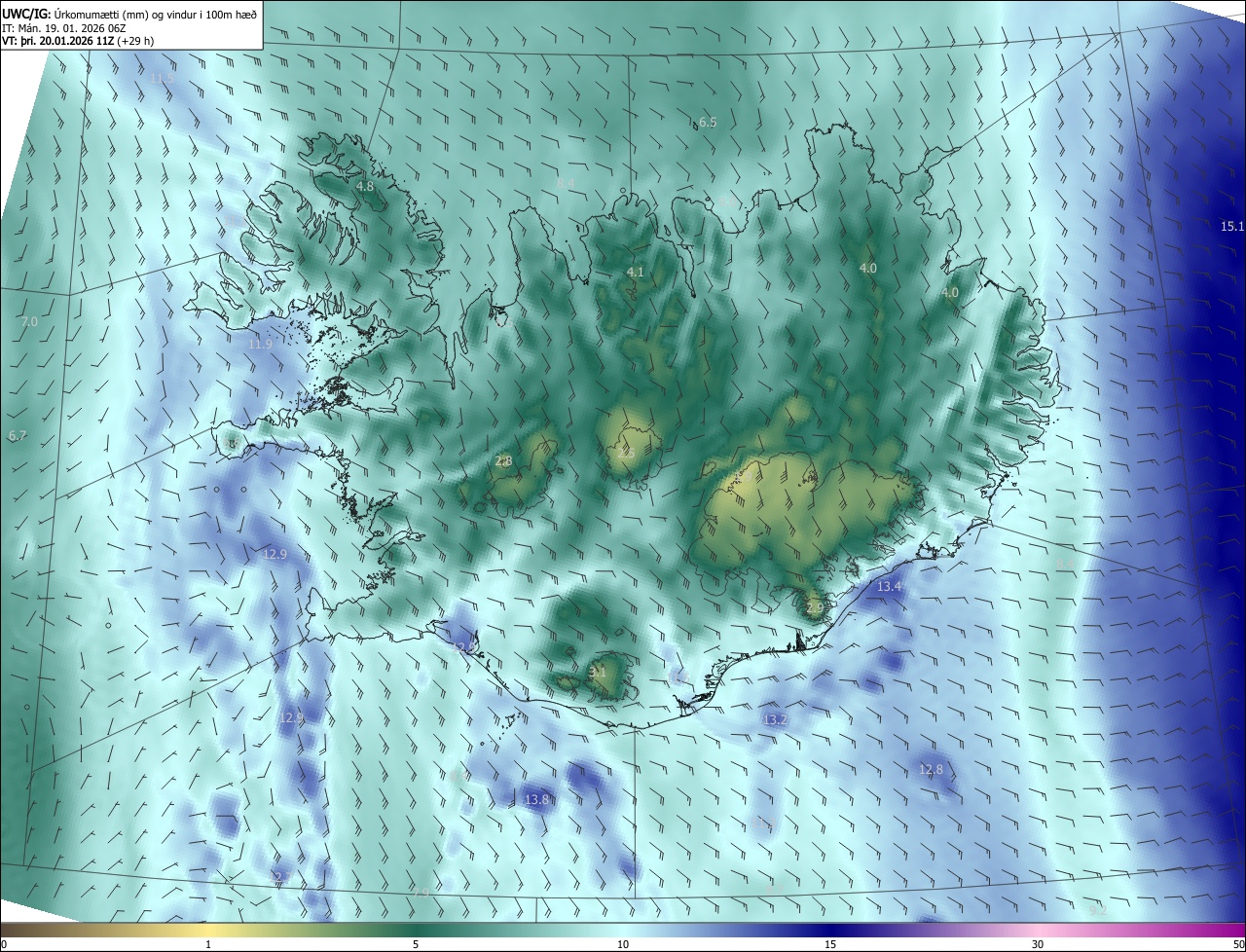Screen dimensions: 1246x952
Task: Click the colorbar tick label 10
Action: click(623, 944)
